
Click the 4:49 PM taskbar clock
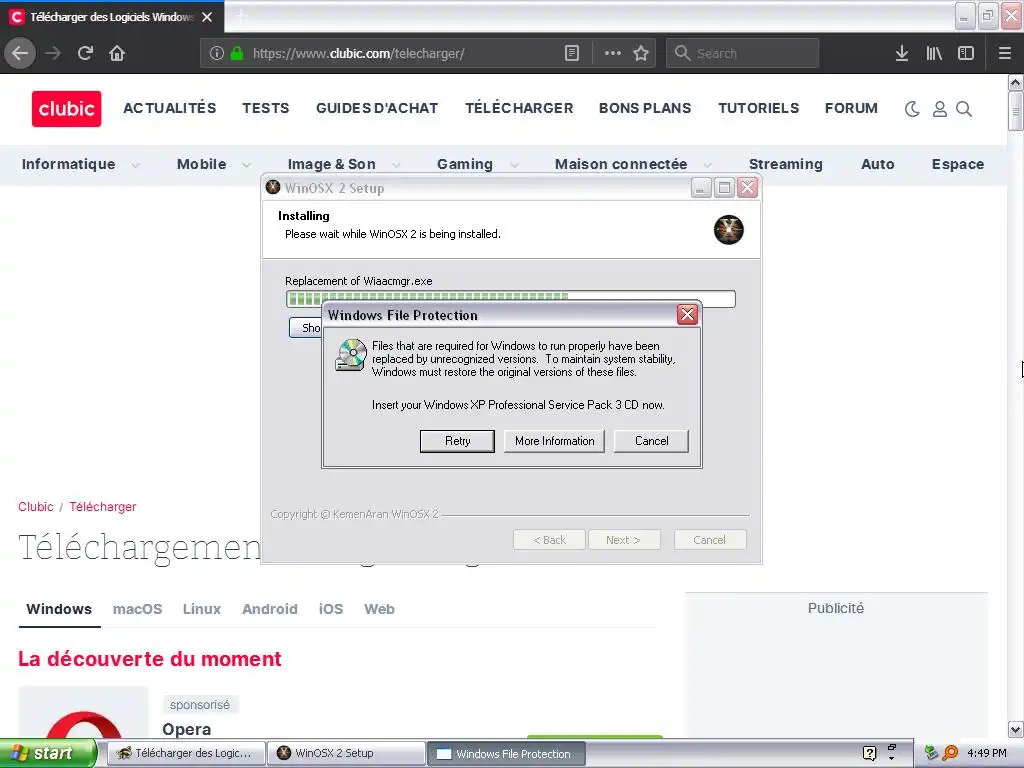click(987, 753)
